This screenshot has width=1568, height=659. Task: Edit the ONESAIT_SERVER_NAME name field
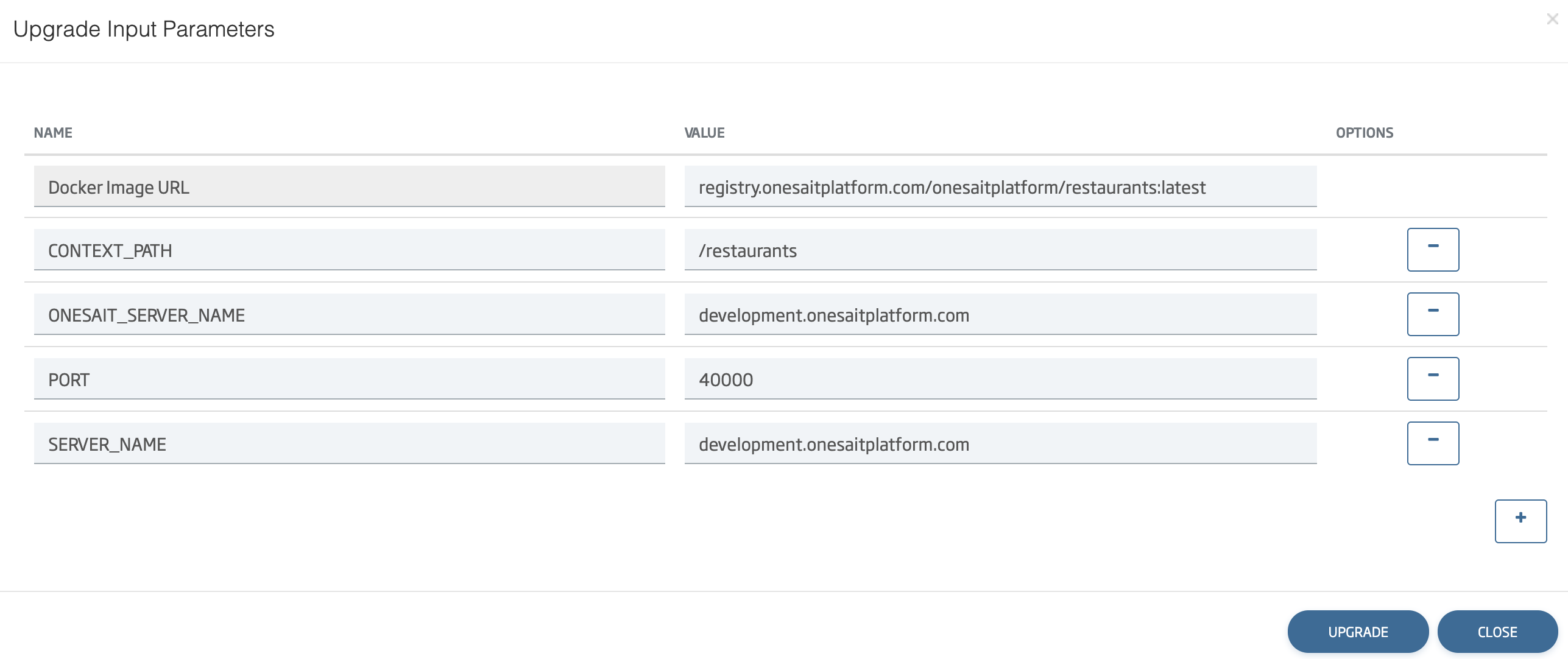[x=349, y=315]
